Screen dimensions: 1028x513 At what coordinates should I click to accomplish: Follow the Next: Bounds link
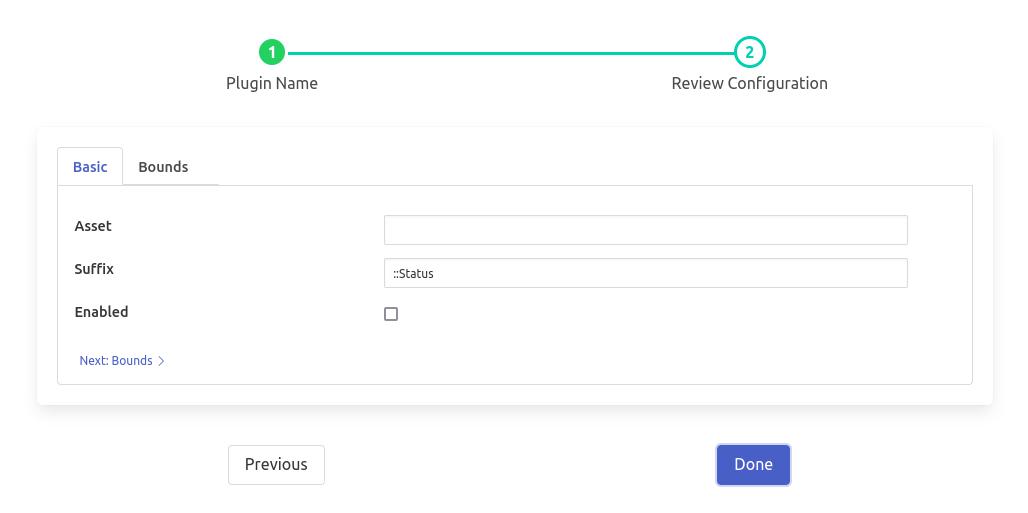[116, 361]
